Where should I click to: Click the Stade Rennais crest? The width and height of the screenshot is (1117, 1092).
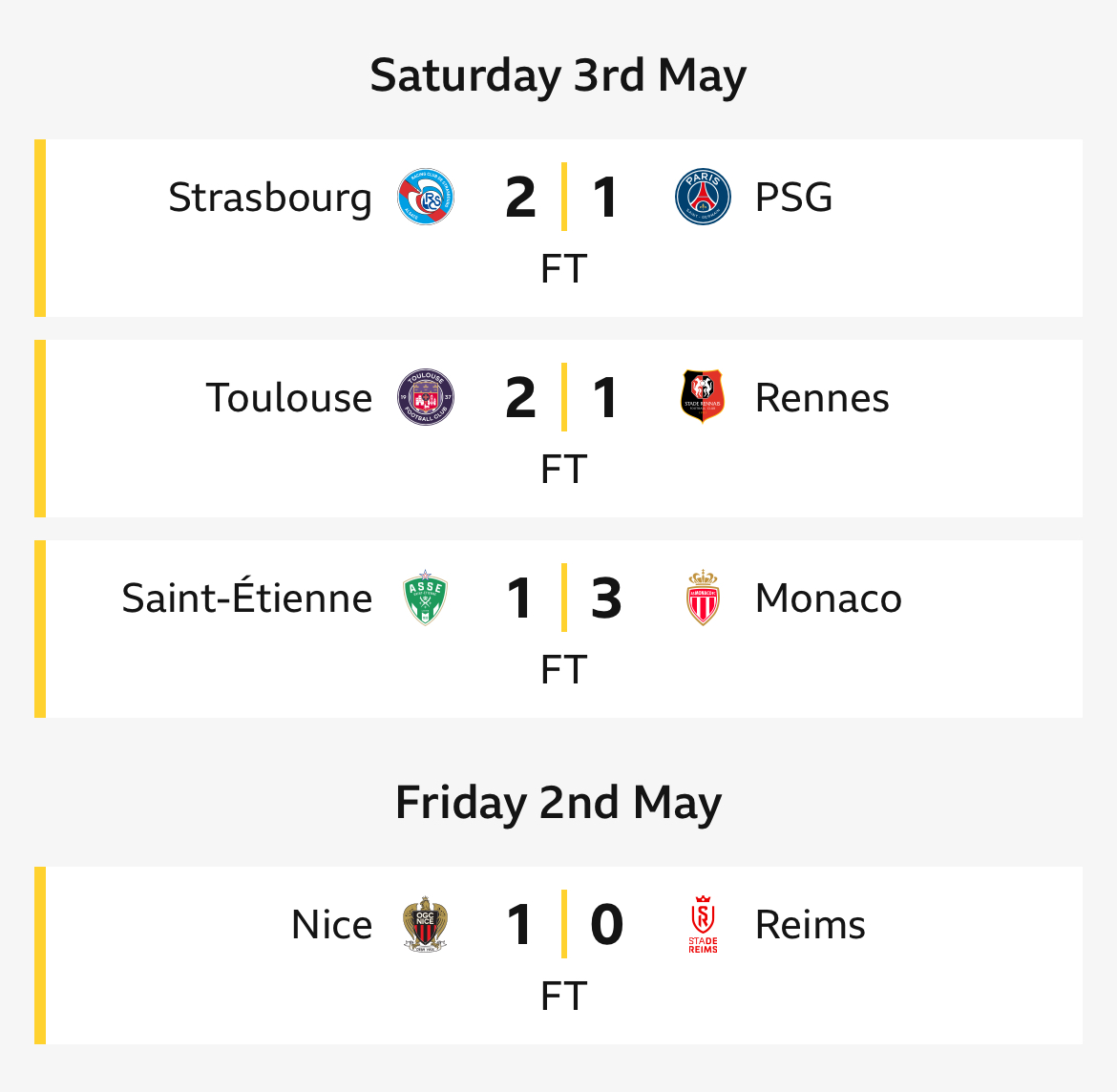703,396
